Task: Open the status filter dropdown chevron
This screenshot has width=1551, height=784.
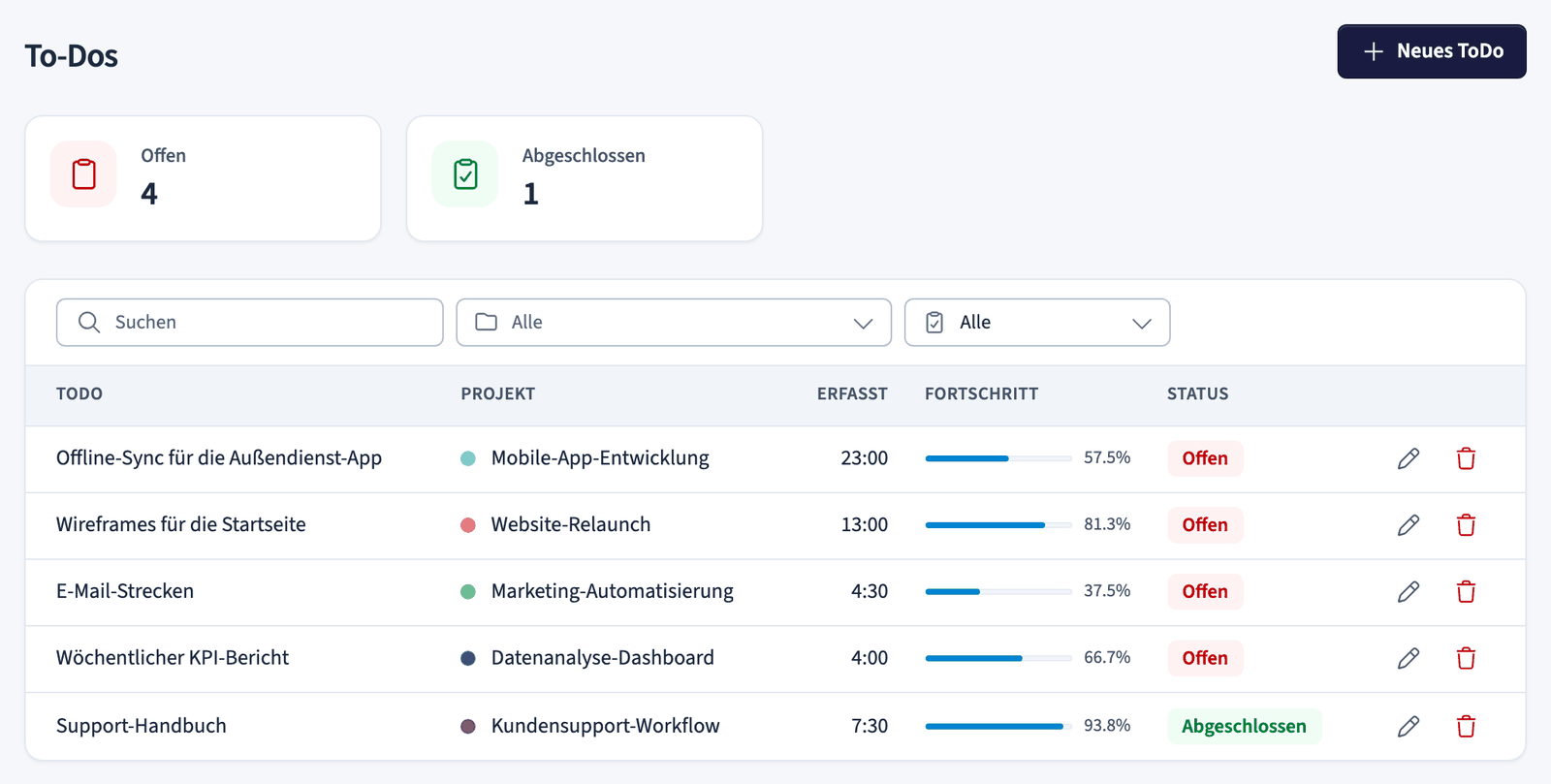Action: tap(1142, 324)
